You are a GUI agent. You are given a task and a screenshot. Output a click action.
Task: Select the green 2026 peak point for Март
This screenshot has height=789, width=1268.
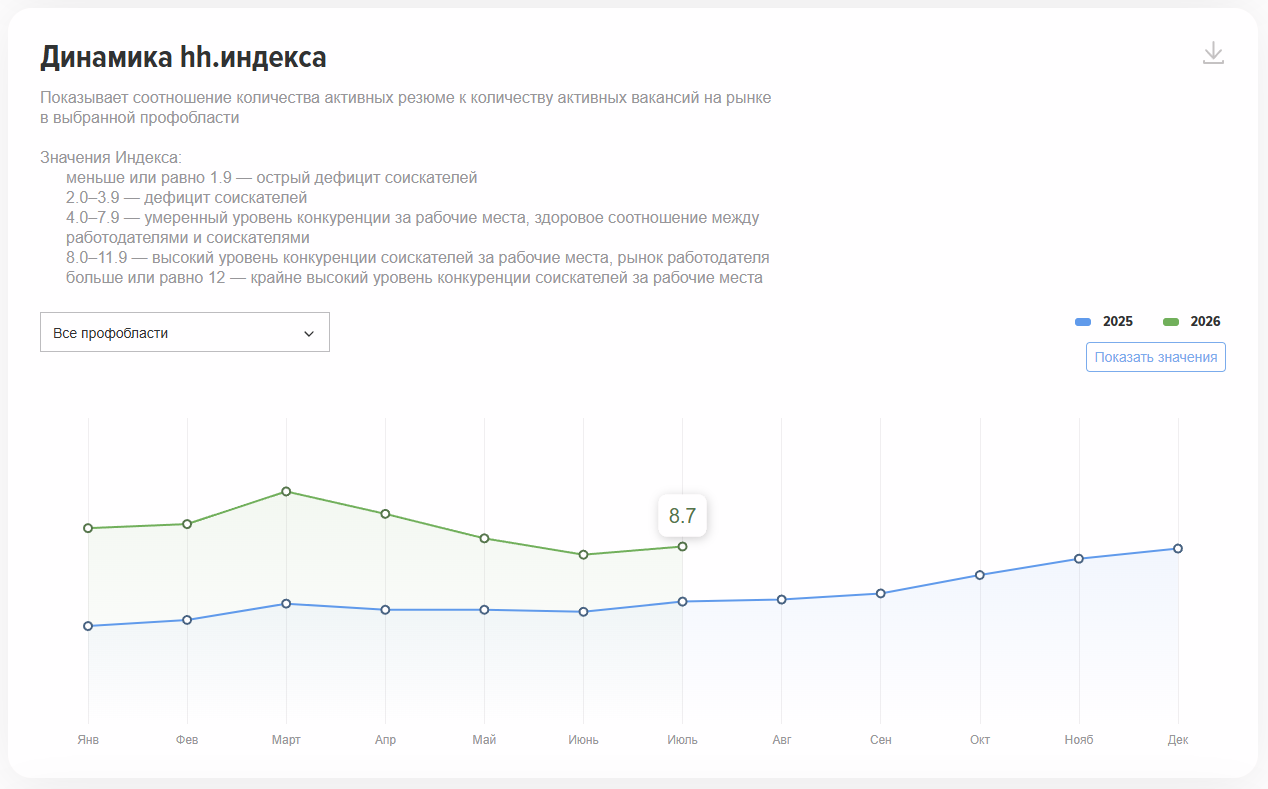pyautogui.click(x=286, y=491)
